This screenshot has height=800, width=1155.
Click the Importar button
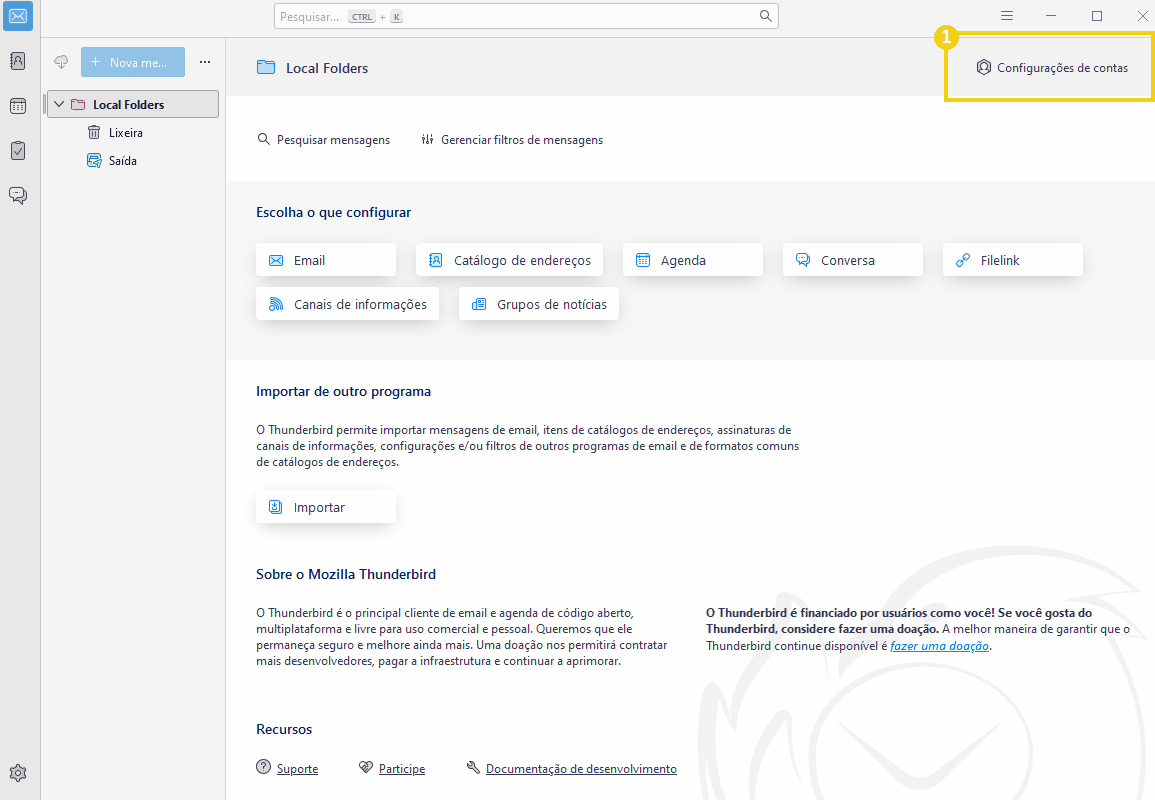325,507
